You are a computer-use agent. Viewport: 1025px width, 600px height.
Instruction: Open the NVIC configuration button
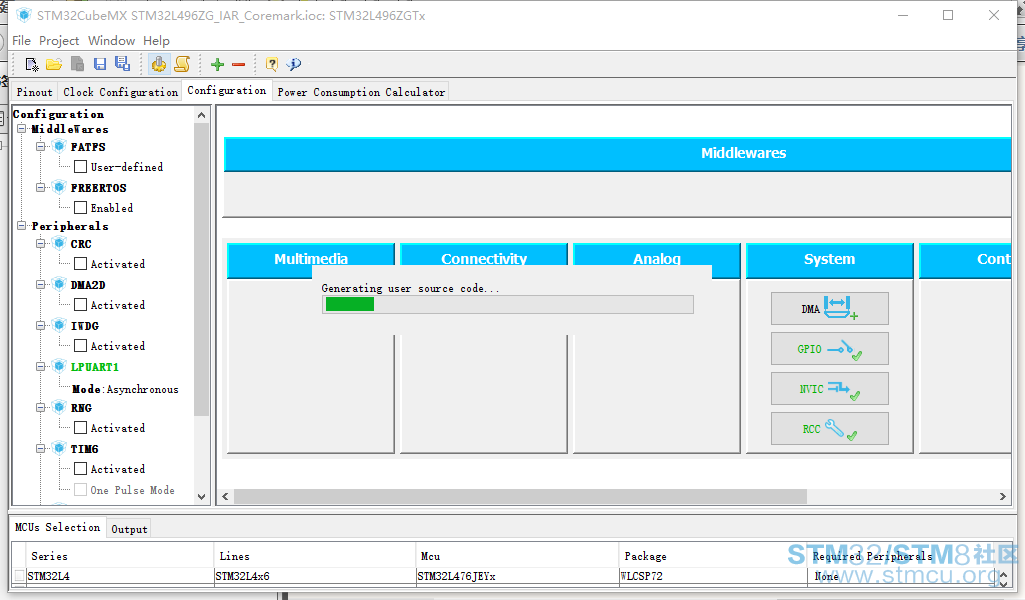(830, 388)
